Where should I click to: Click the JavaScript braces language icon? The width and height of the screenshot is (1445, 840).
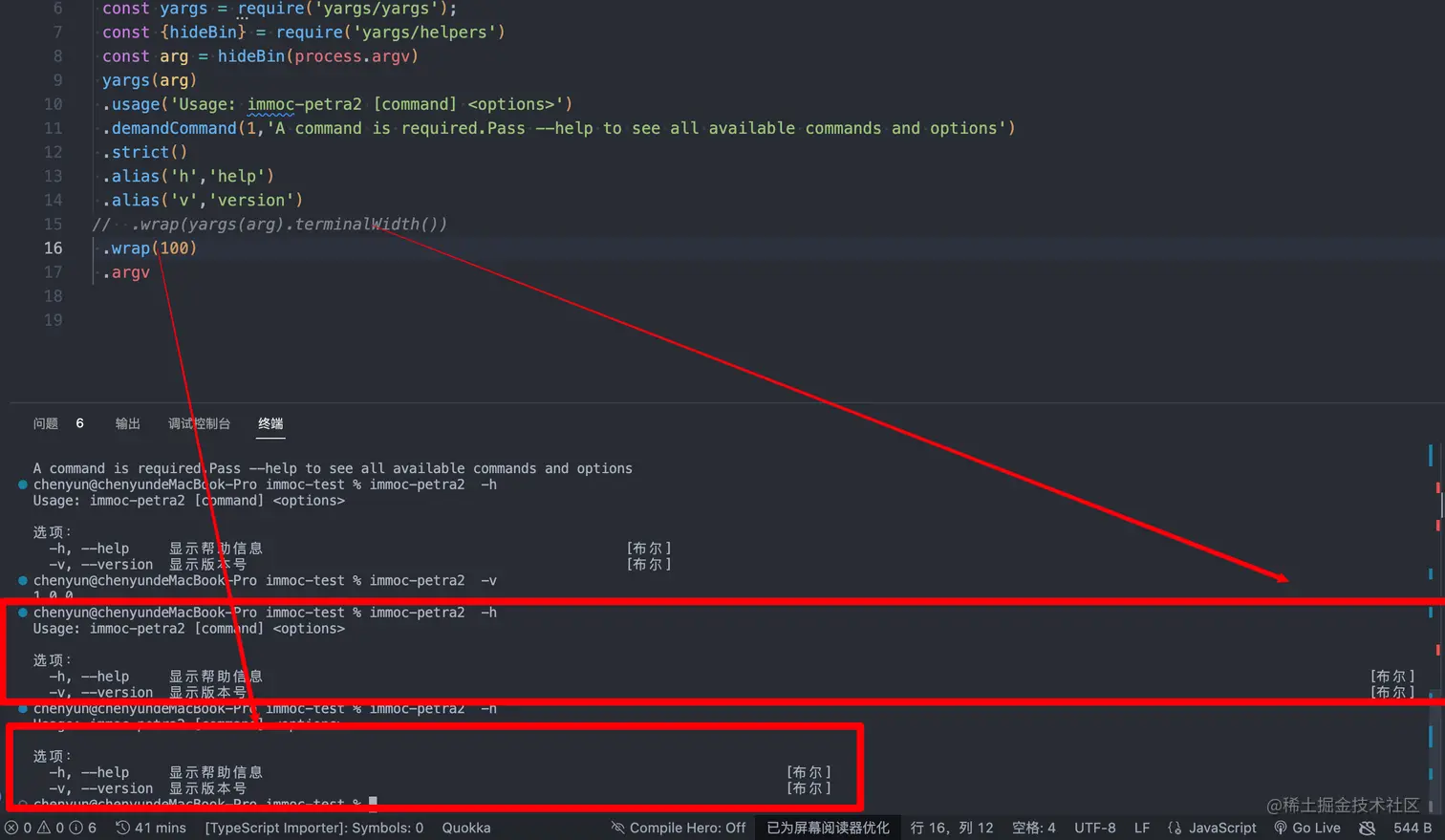tap(1175, 828)
